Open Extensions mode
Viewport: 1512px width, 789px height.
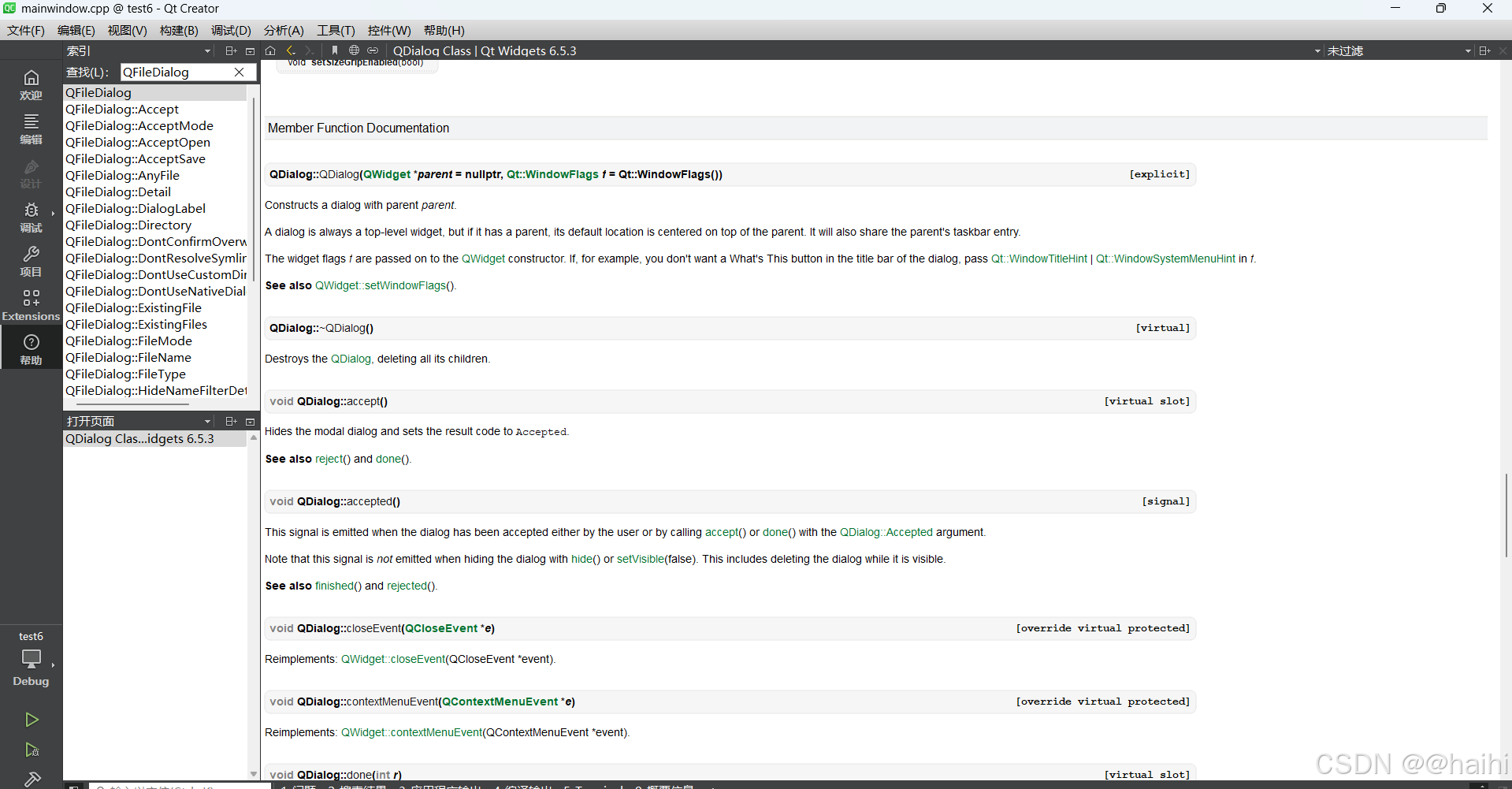(31, 306)
